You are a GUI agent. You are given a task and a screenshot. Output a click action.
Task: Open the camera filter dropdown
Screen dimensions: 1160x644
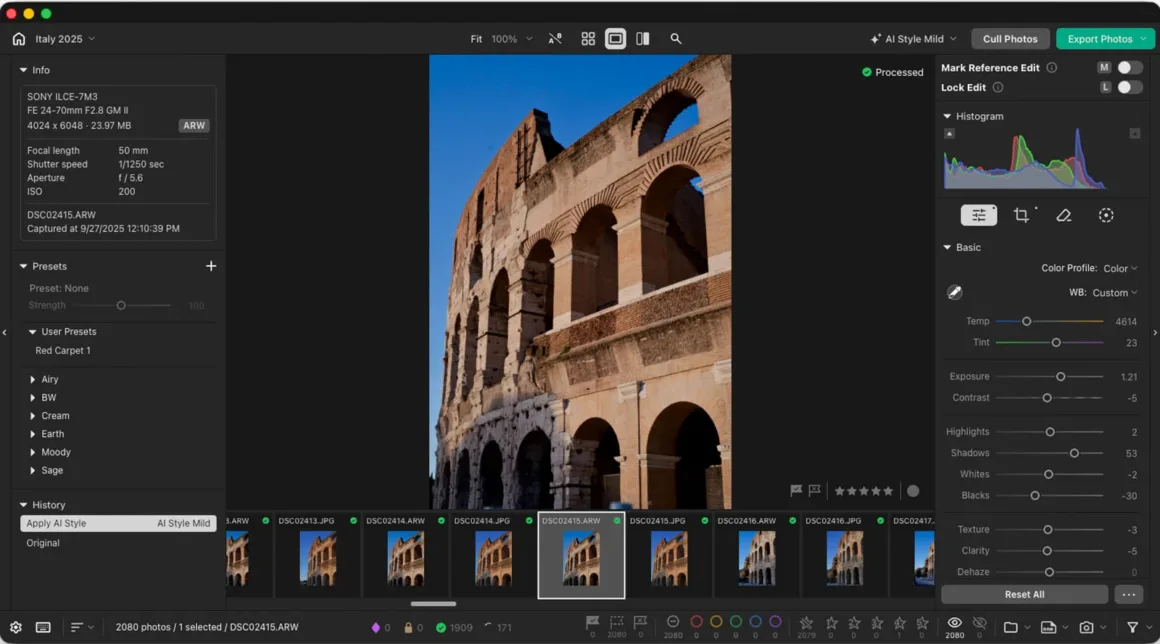point(1092,627)
